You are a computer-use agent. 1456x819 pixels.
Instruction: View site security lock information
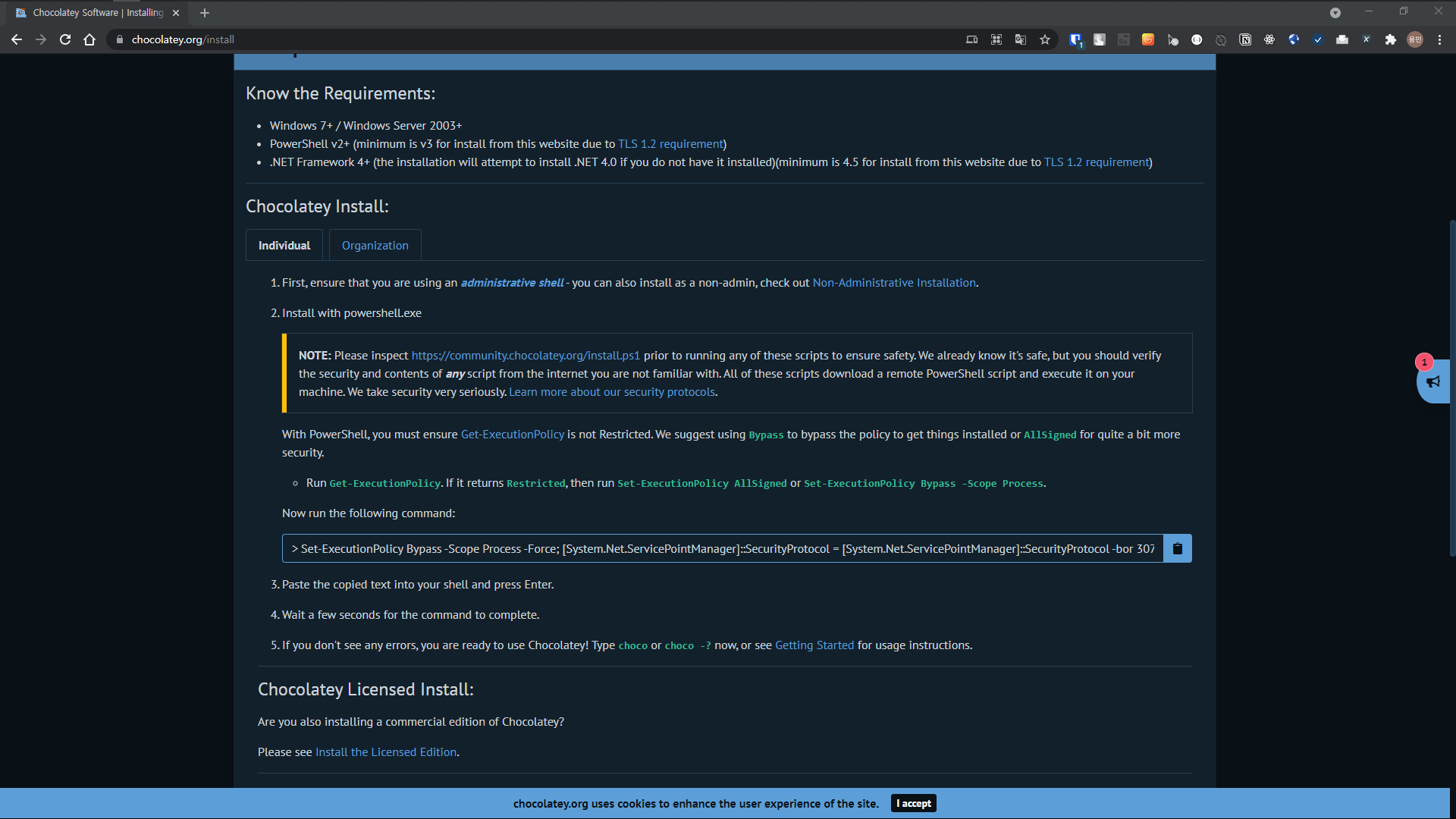click(x=120, y=39)
